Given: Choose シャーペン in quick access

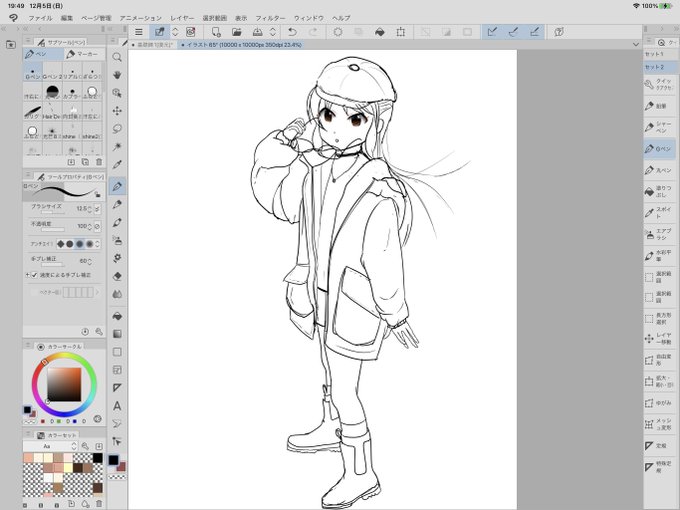Looking at the screenshot, I should point(659,127).
